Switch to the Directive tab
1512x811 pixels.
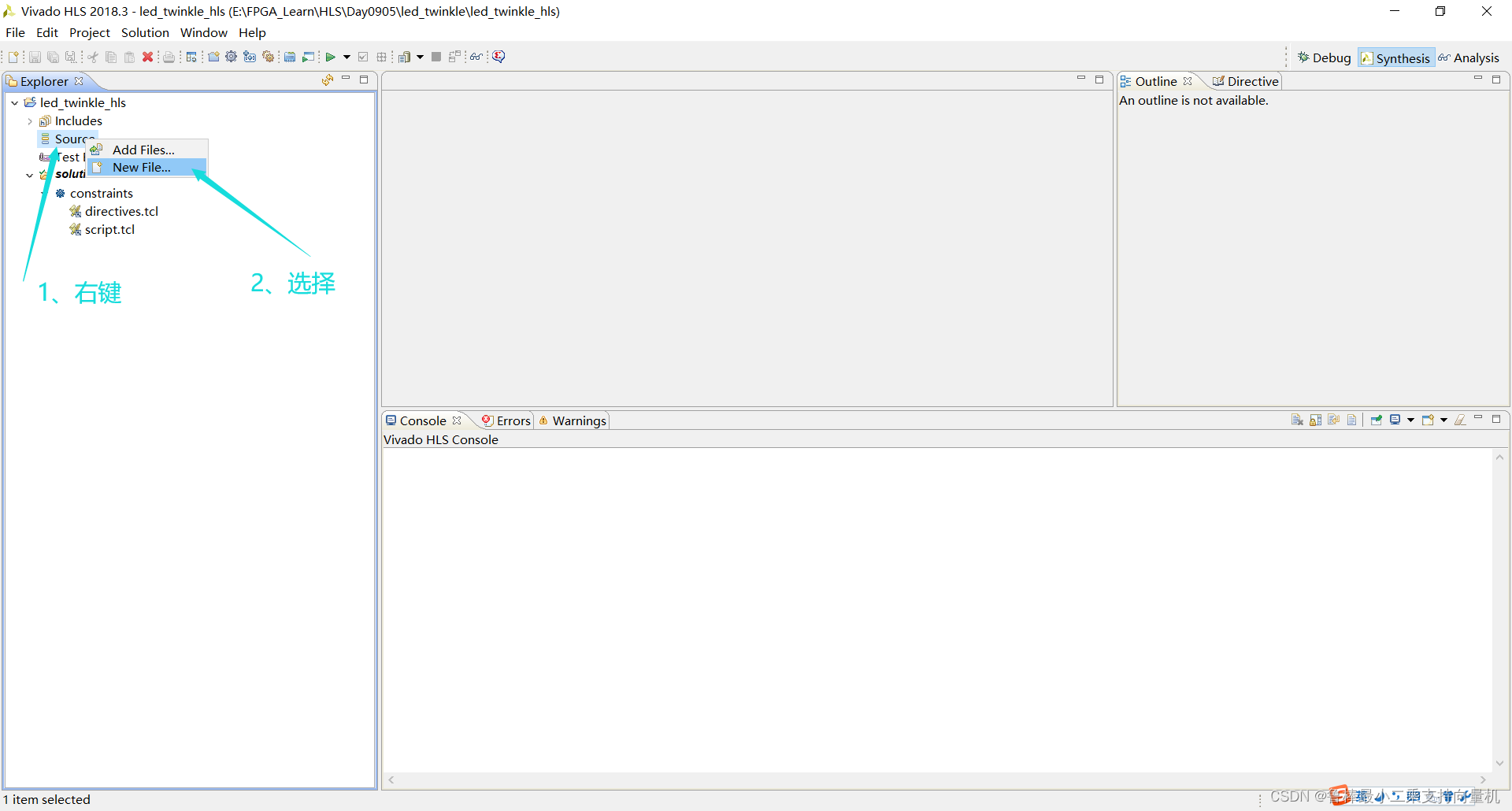1245,82
